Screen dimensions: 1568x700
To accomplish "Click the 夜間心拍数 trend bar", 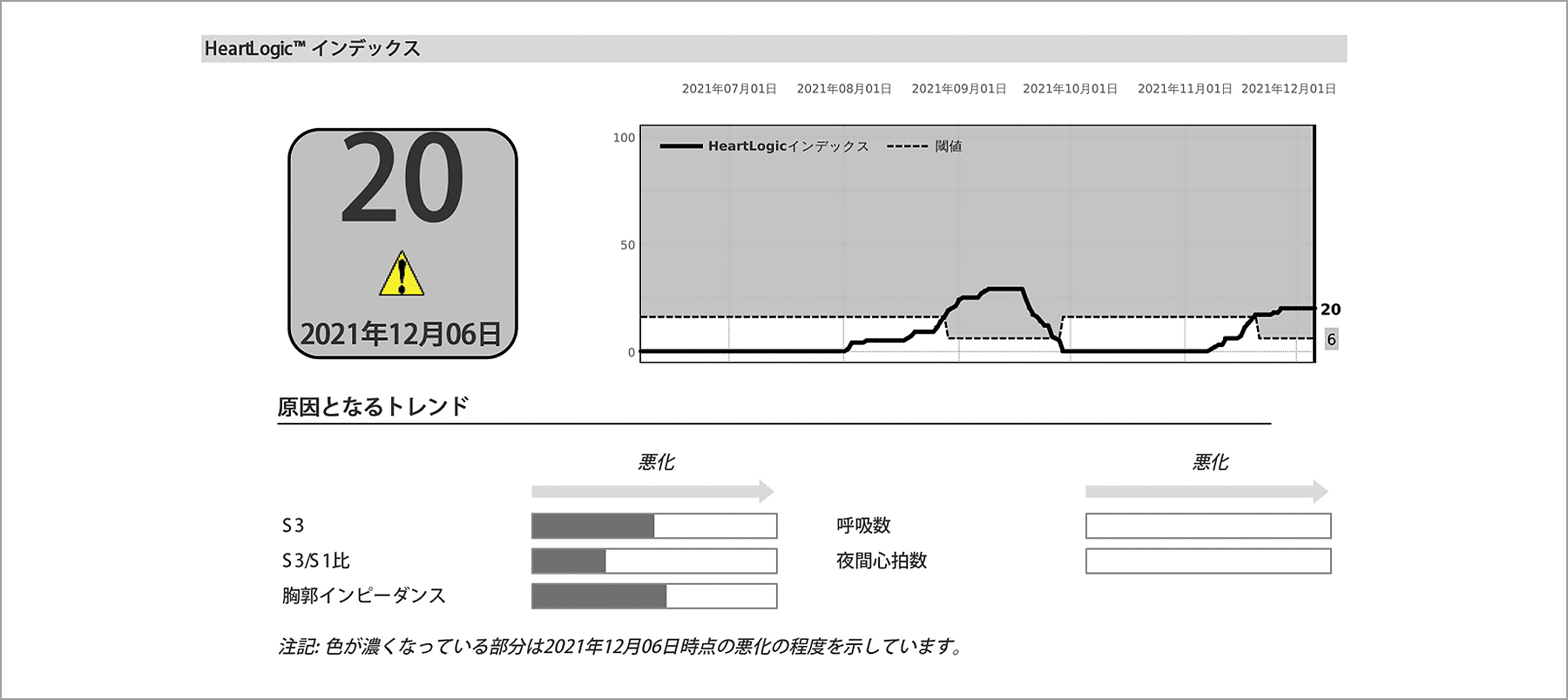I will [1208, 561].
